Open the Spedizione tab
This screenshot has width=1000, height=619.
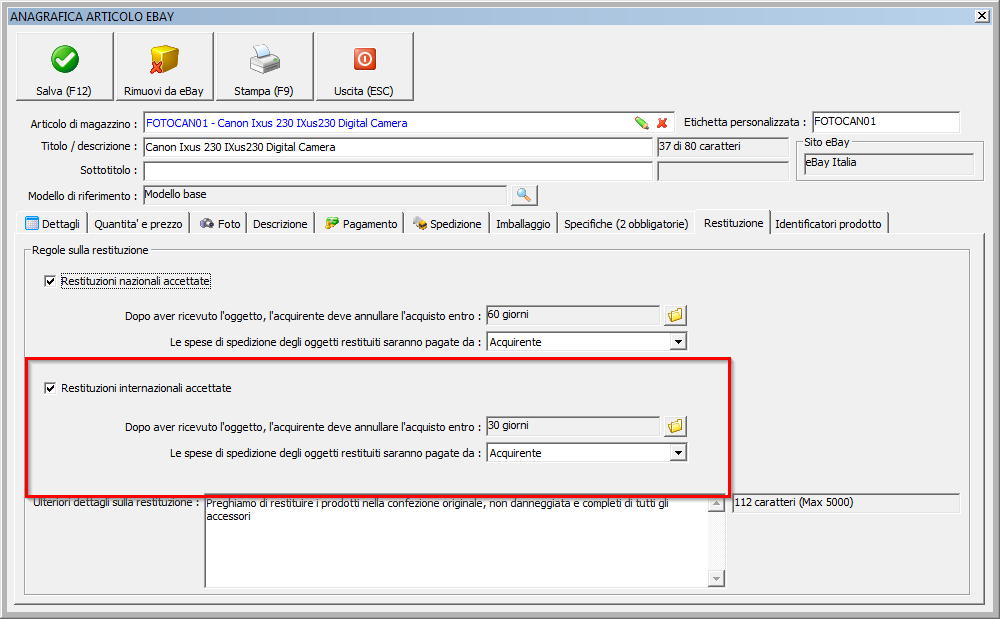coord(447,224)
